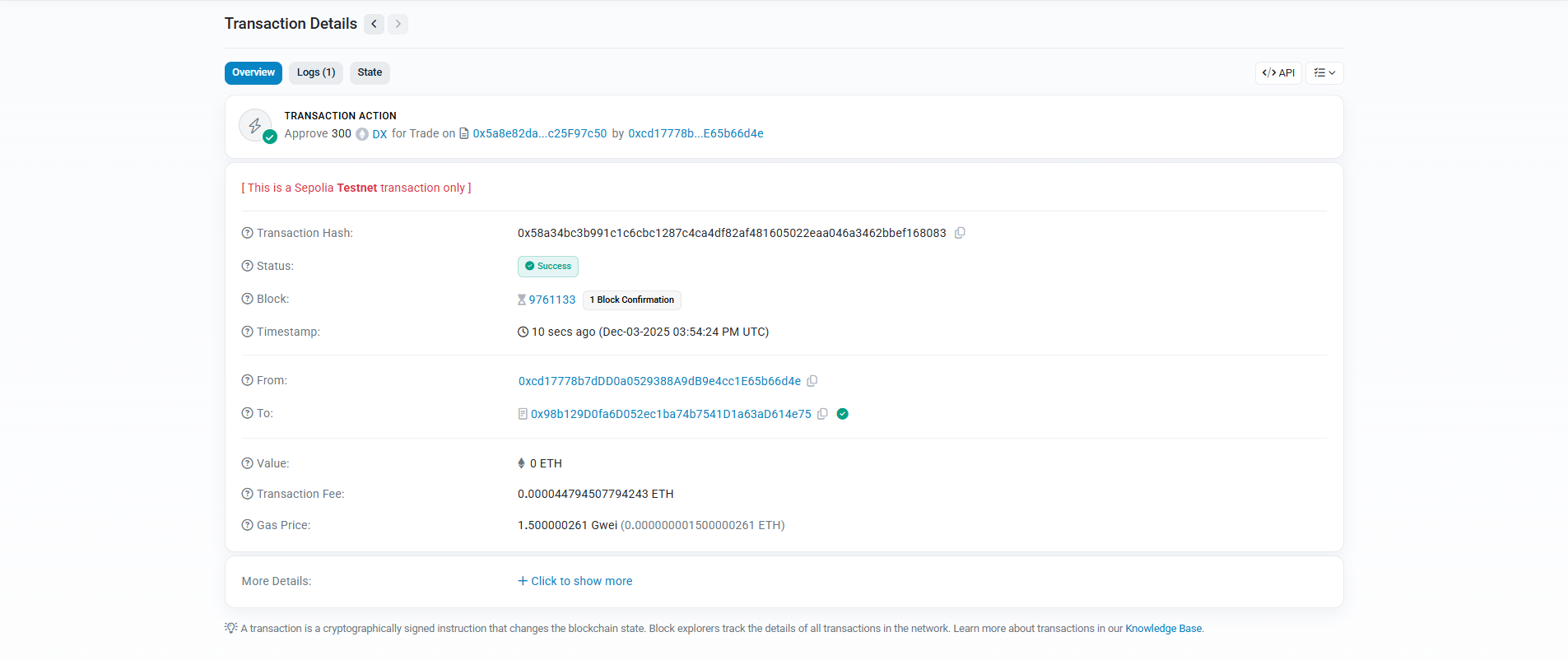Click help icon beside Transaction Hash

pyautogui.click(x=247, y=233)
